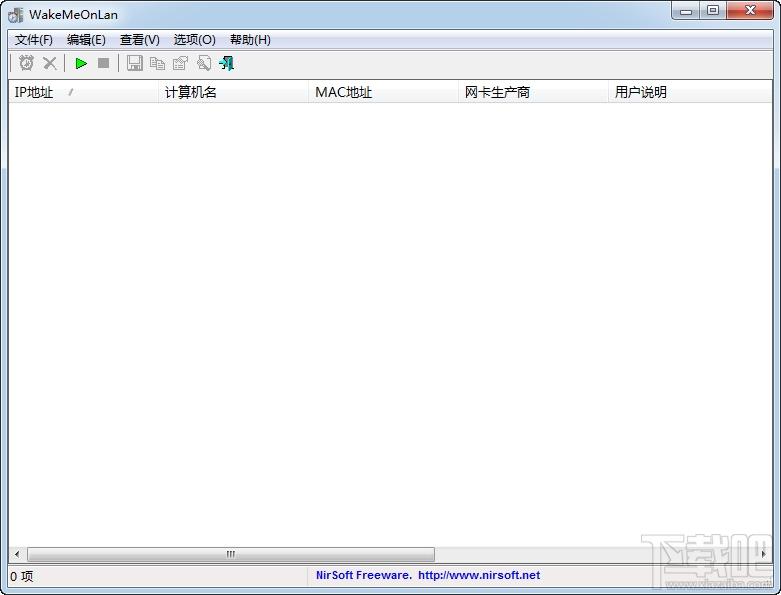Click the WakeMeOnLan title bar app icon

click(x=16, y=15)
